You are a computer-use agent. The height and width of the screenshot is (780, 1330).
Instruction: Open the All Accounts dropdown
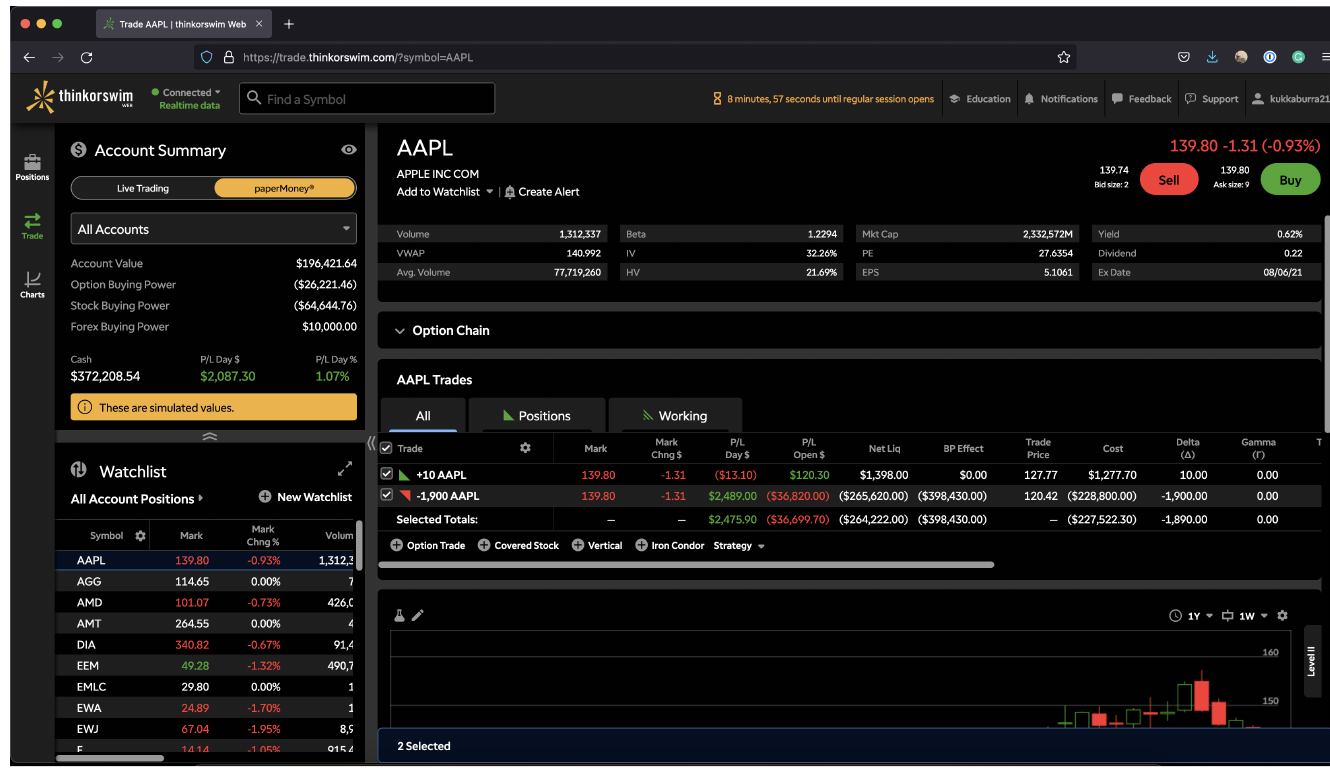pyautogui.click(x=214, y=229)
